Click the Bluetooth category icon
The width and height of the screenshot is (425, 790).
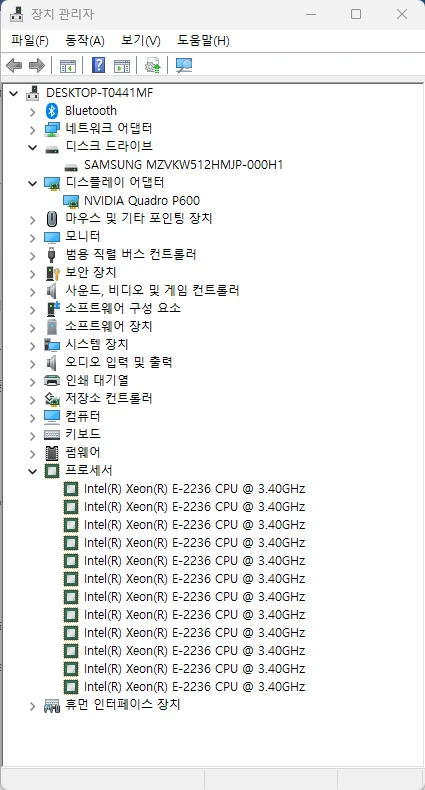52,111
